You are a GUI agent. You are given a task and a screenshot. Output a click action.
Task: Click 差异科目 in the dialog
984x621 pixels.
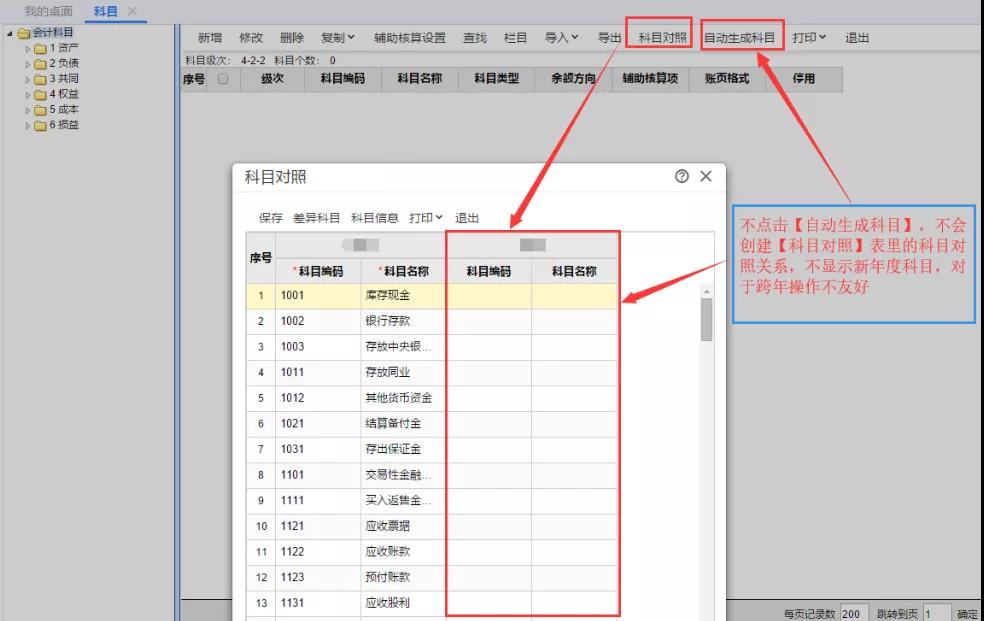click(x=316, y=218)
